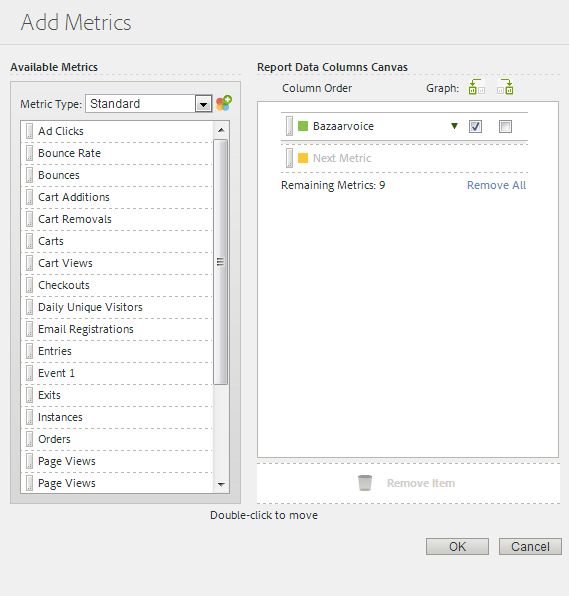Select the Orders metric
This screenshot has height=596, width=569.
tap(54, 439)
